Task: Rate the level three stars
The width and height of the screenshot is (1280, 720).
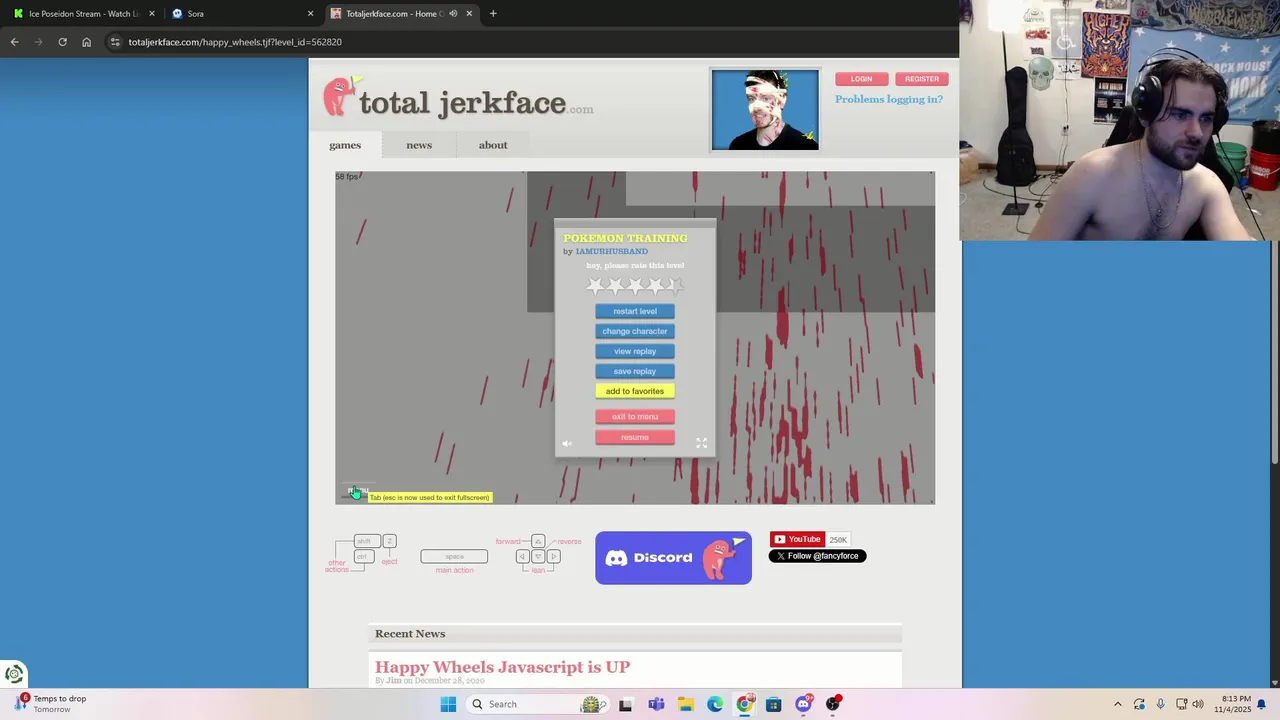Action: 635,286
